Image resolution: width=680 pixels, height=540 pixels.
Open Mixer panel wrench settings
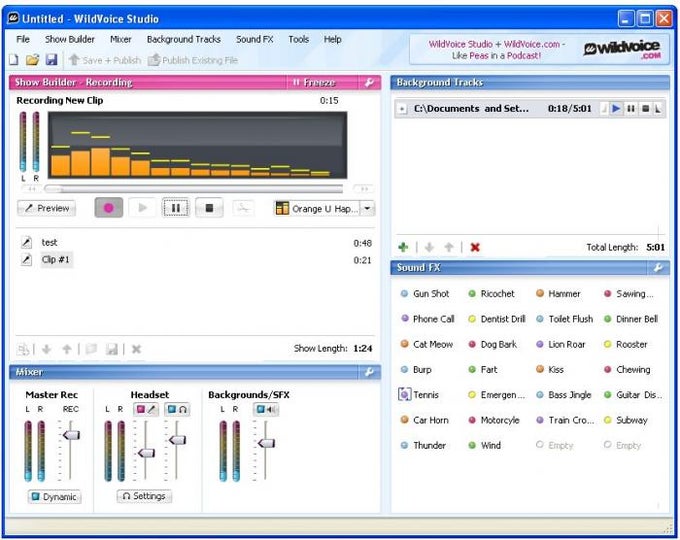(x=369, y=372)
